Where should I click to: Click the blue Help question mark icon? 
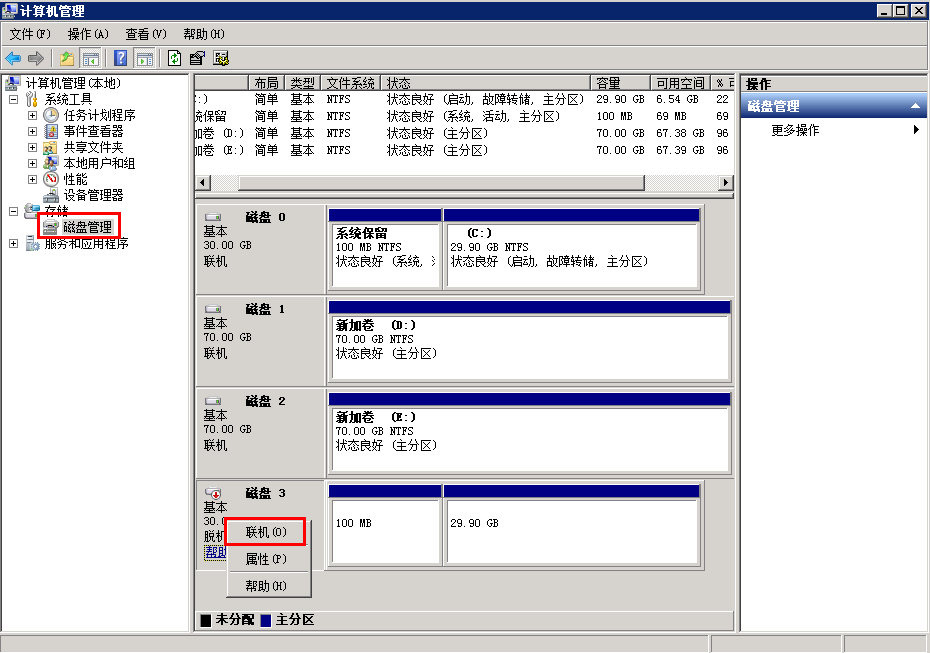pos(121,59)
